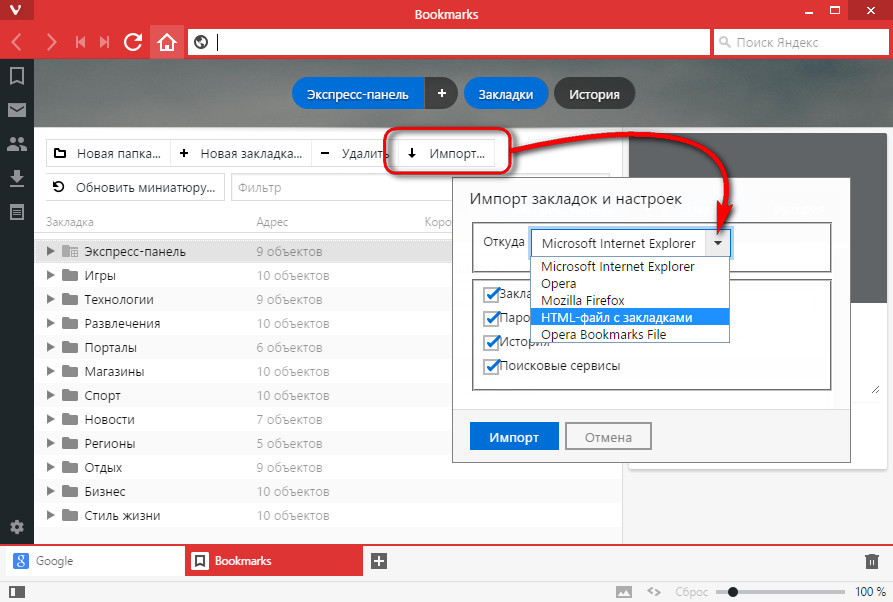The image size is (893, 602).
Task: Switch to the История page tab
Action: tap(594, 93)
